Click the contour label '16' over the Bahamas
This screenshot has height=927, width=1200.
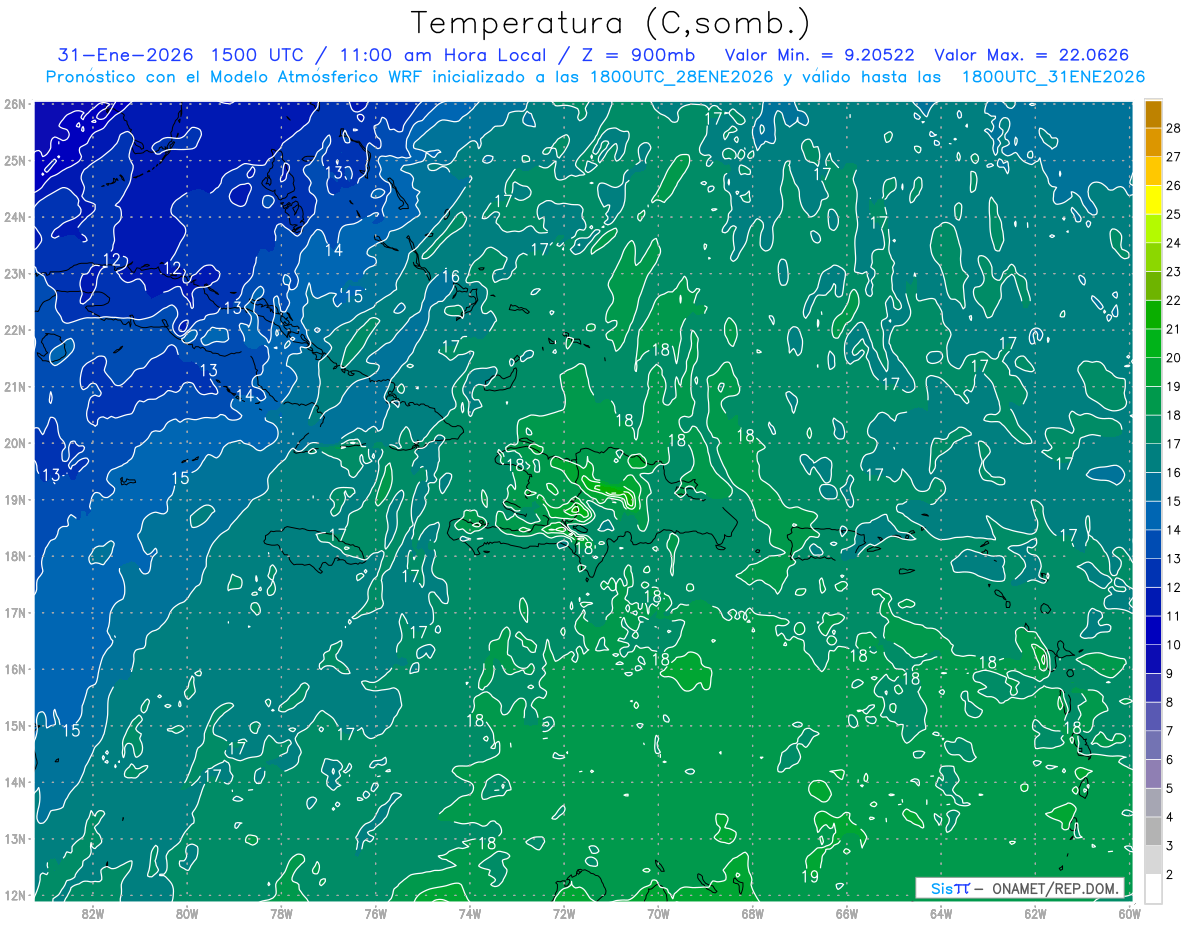coord(451,277)
